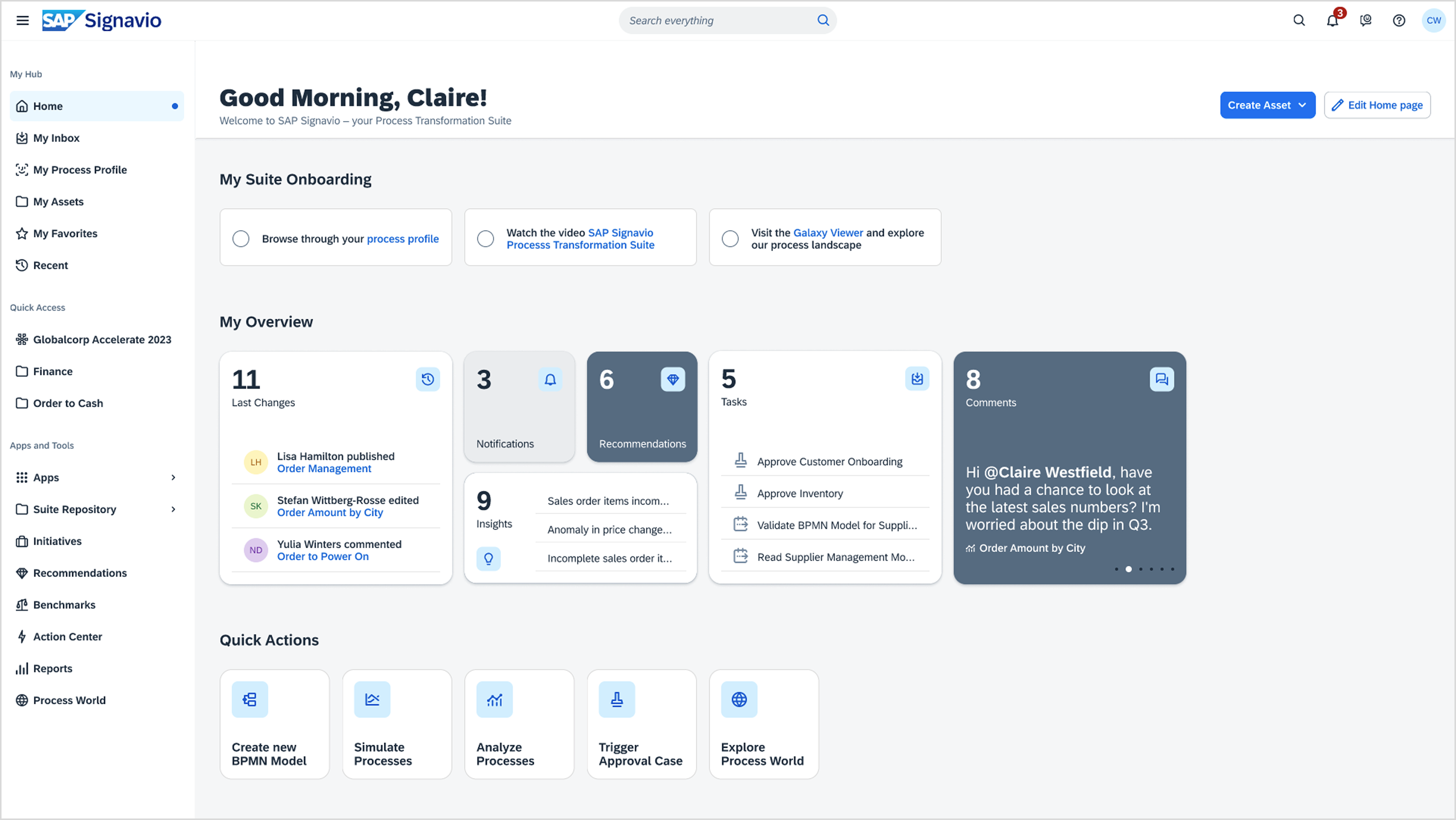The image size is (1456, 820).
Task: Select Home in sidebar
Action: point(96,106)
